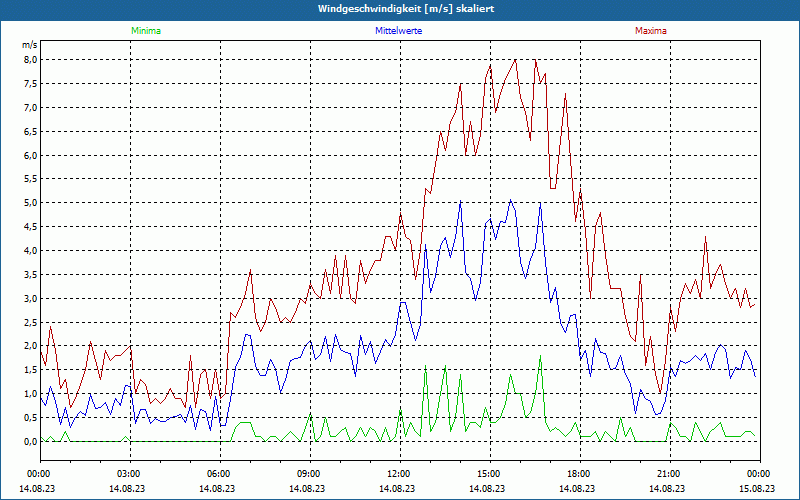Select the 15:00 time marker
The height and width of the screenshot is (500, 800).
pyautogui.click(x=489, y=473)
